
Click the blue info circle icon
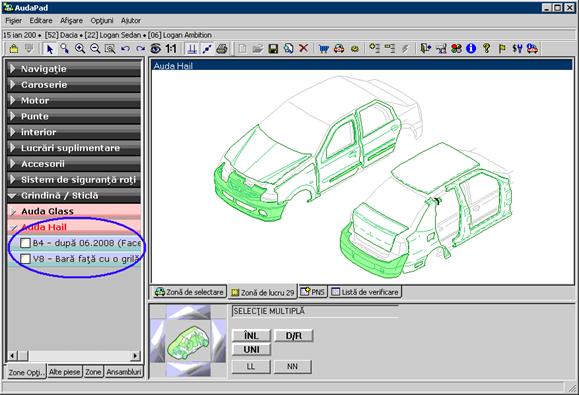471,48
